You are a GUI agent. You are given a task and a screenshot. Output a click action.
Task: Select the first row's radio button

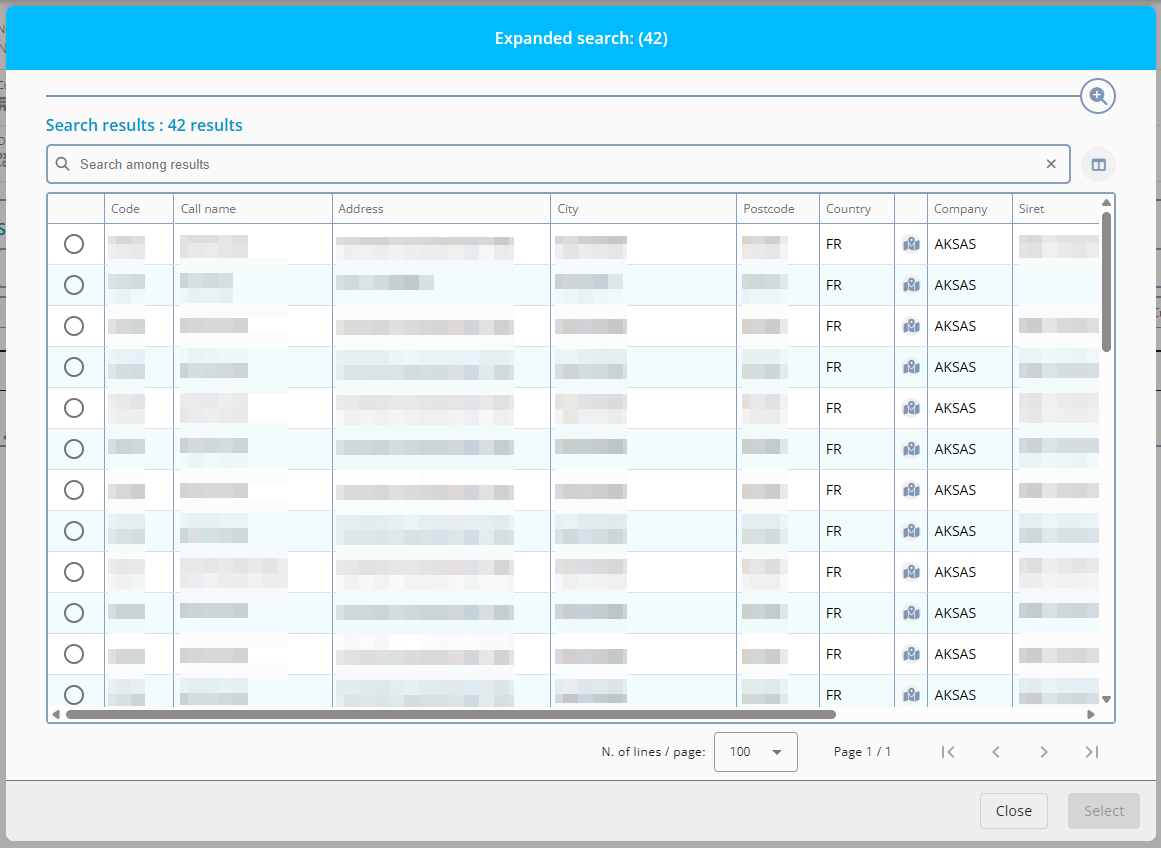(x=74, y=244)
